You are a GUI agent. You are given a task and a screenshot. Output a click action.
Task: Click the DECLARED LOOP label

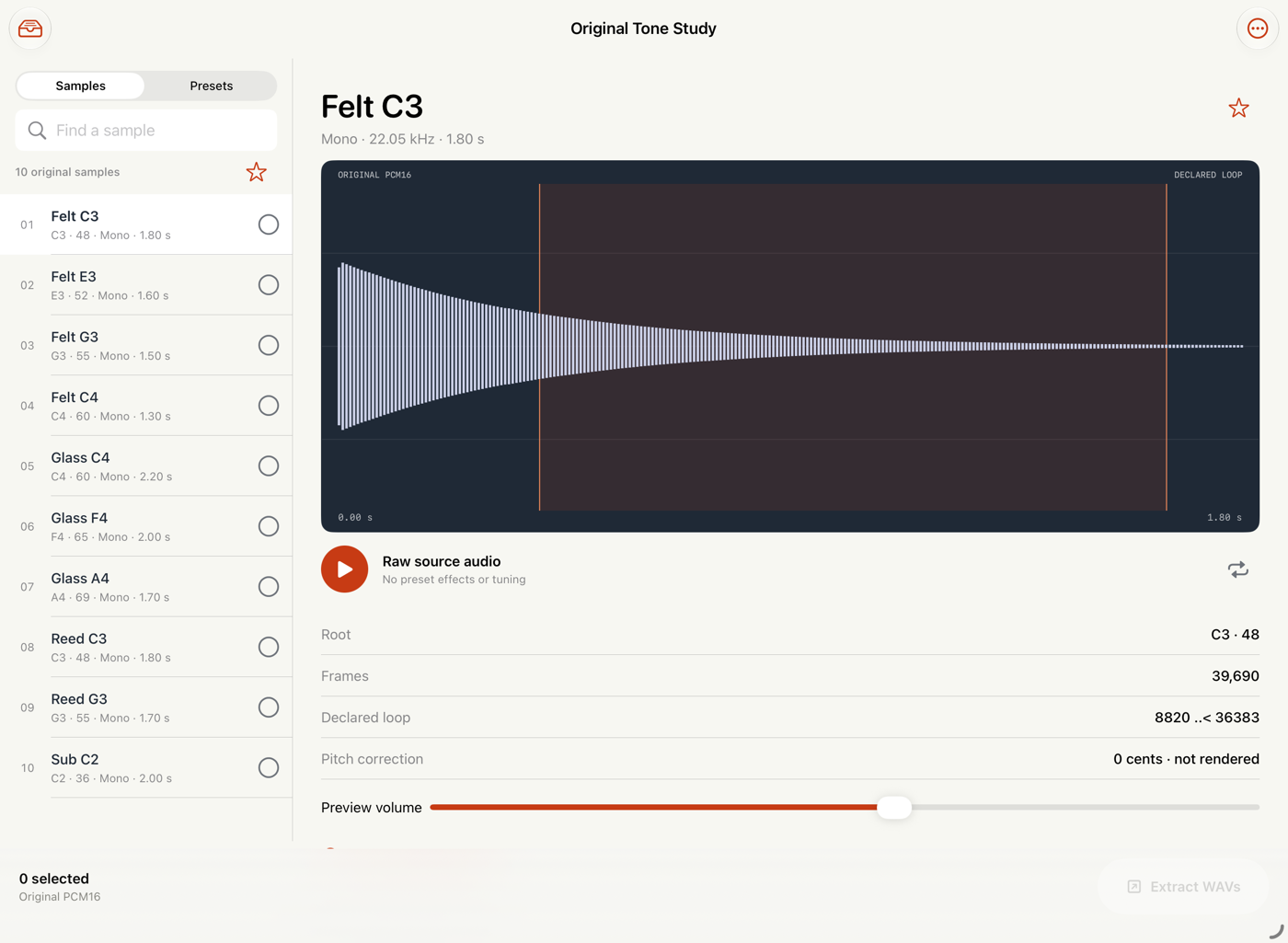click(1208, 175)
